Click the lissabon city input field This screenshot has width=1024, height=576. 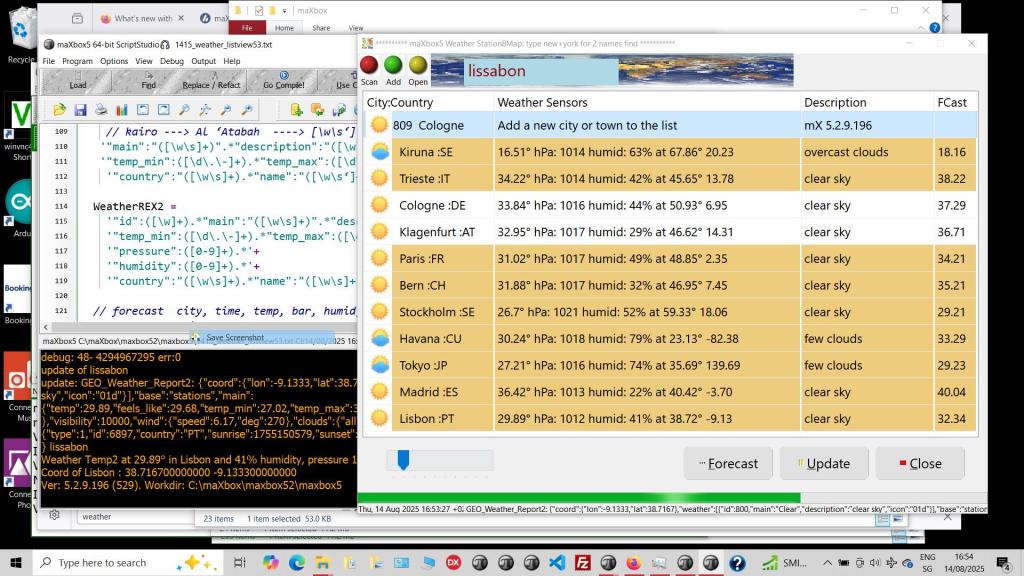538,71
